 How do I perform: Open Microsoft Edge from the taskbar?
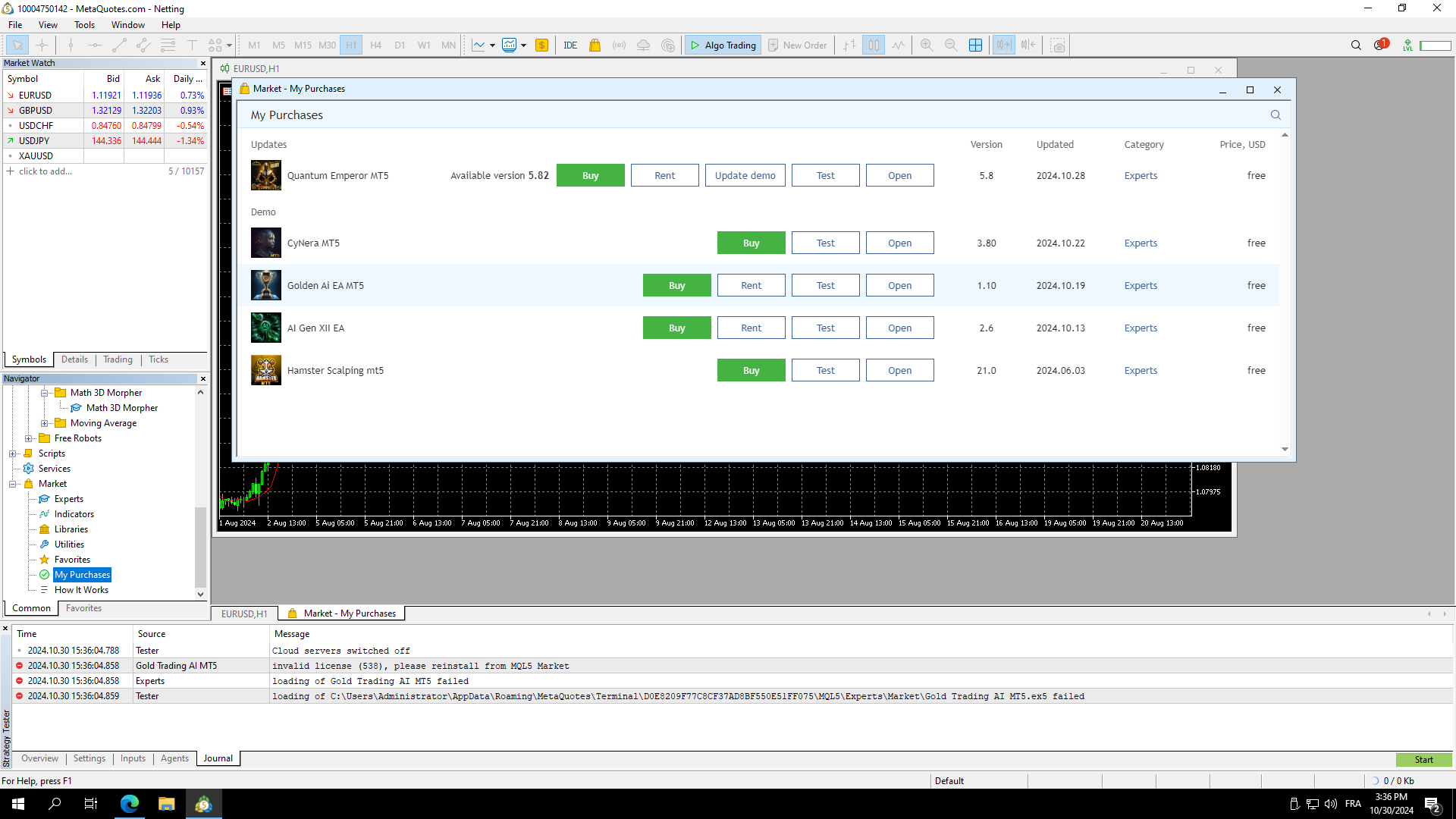130,804
